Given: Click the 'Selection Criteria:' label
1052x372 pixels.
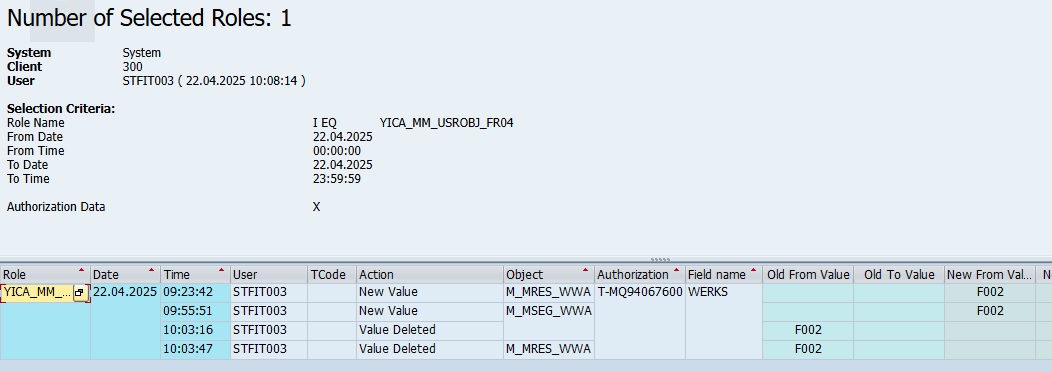Looking at the screenshot, I should (x=61, y=109).
